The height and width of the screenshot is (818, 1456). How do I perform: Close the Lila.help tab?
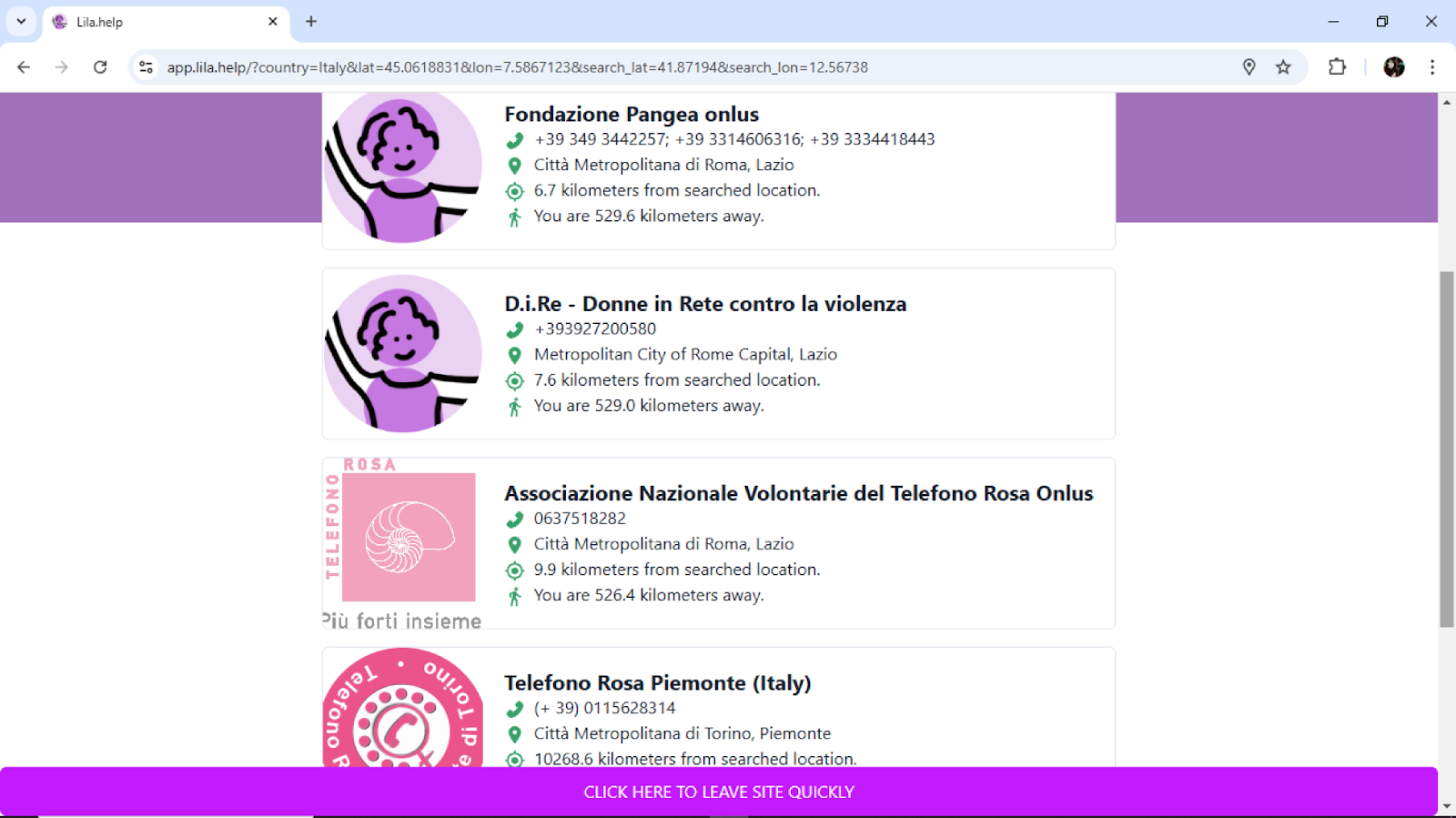pos(272,22)
